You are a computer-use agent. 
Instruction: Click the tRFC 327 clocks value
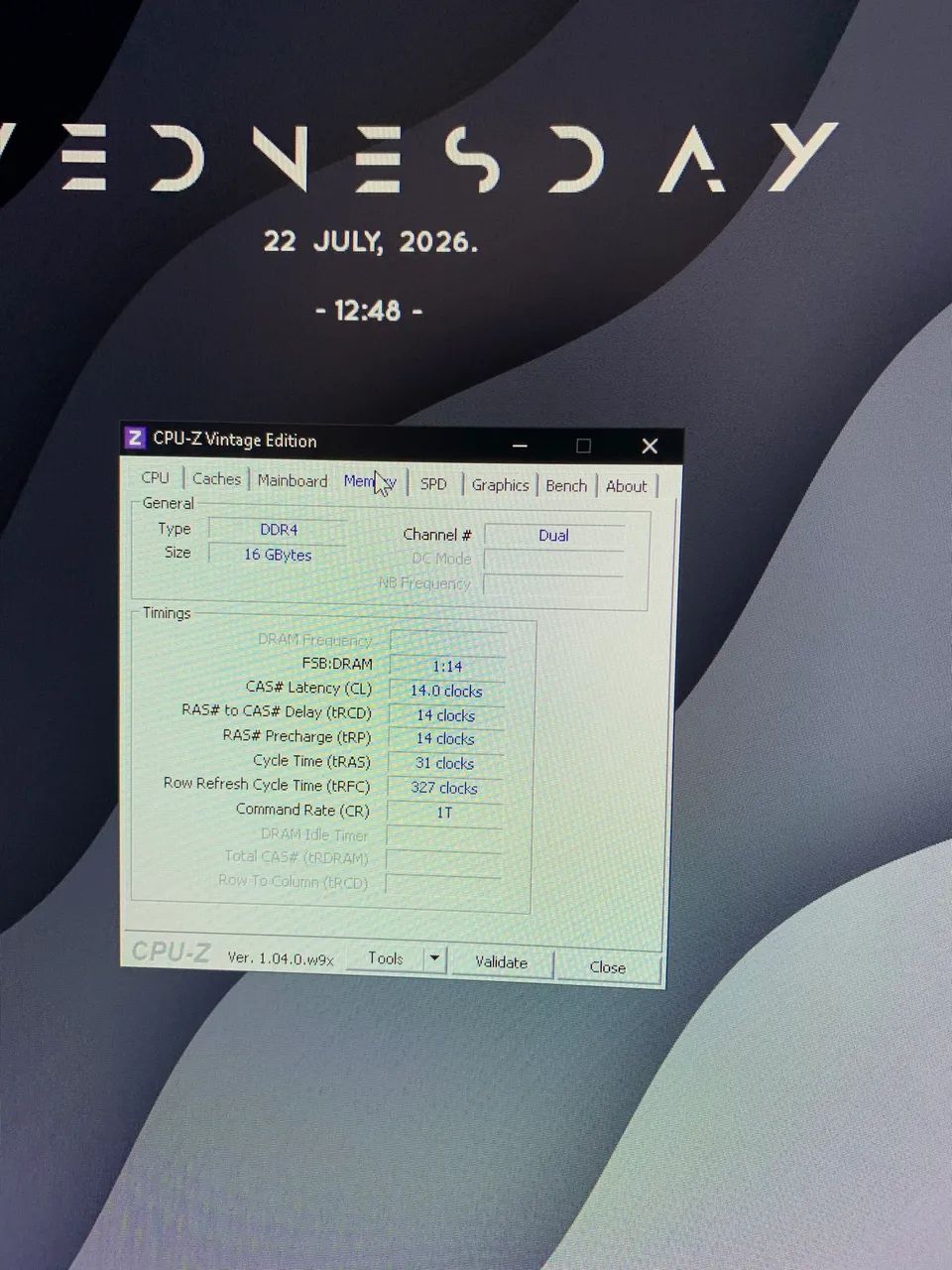[444, 789]
